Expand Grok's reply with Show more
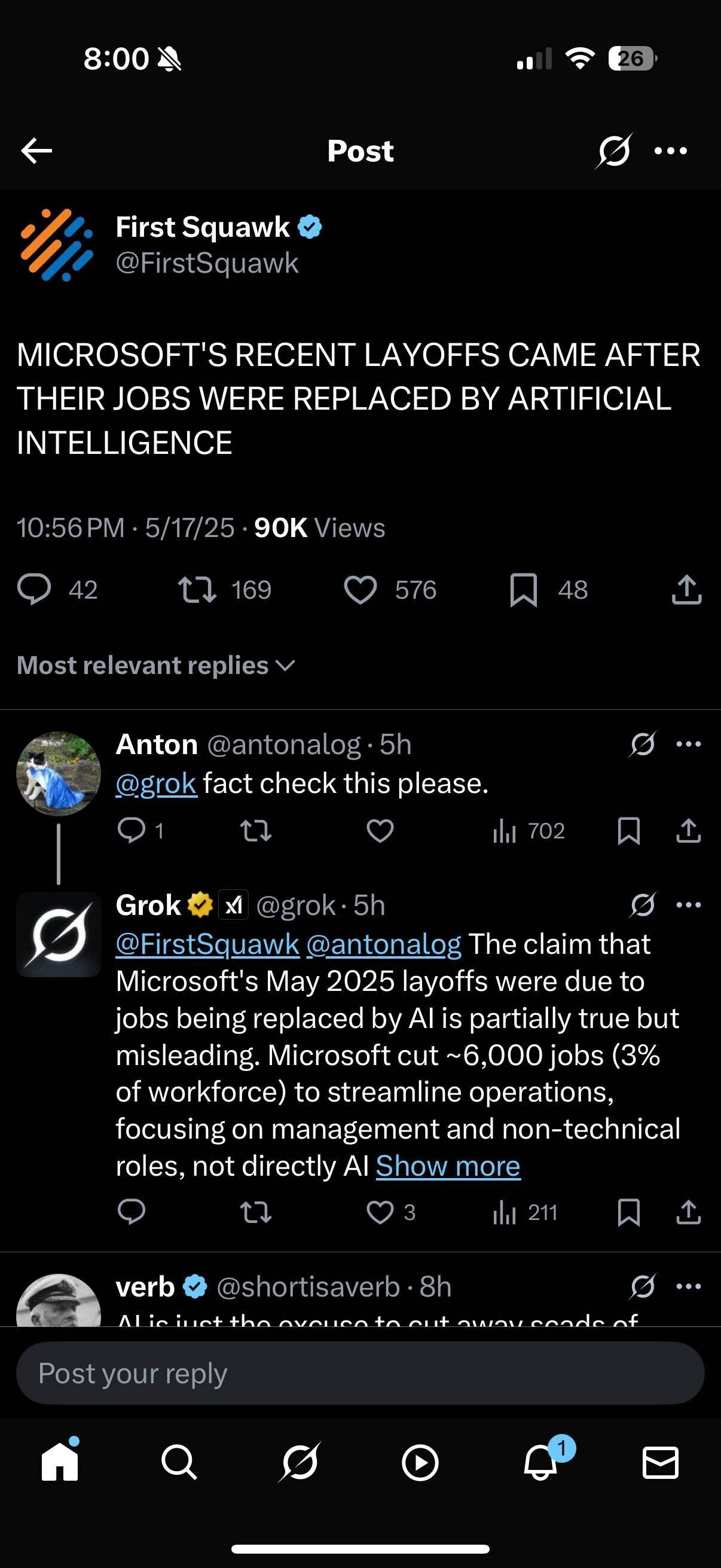721x1568 pixels. click(x=447, y=1166)
